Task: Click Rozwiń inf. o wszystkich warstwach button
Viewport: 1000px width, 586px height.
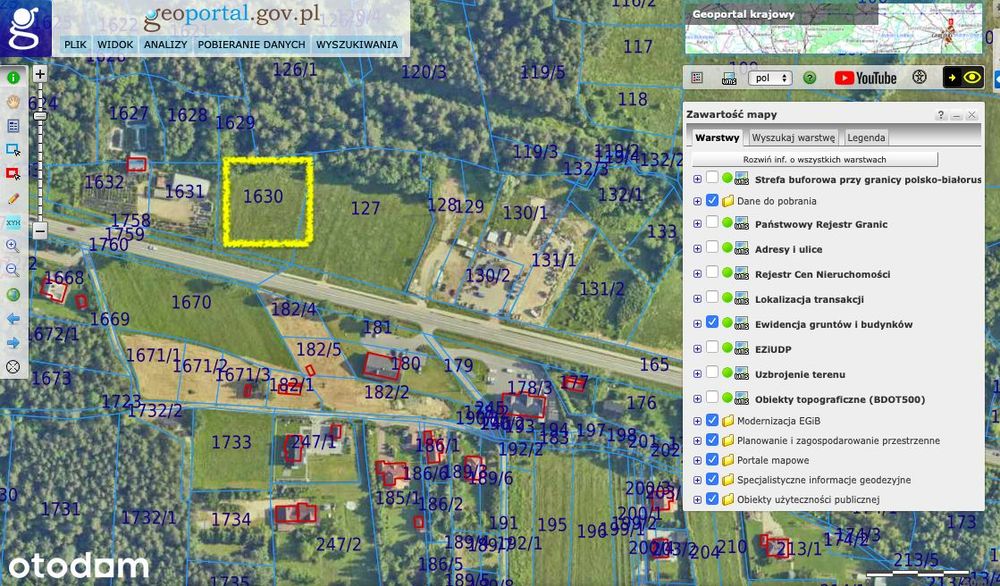Action: tap(814, 159)
